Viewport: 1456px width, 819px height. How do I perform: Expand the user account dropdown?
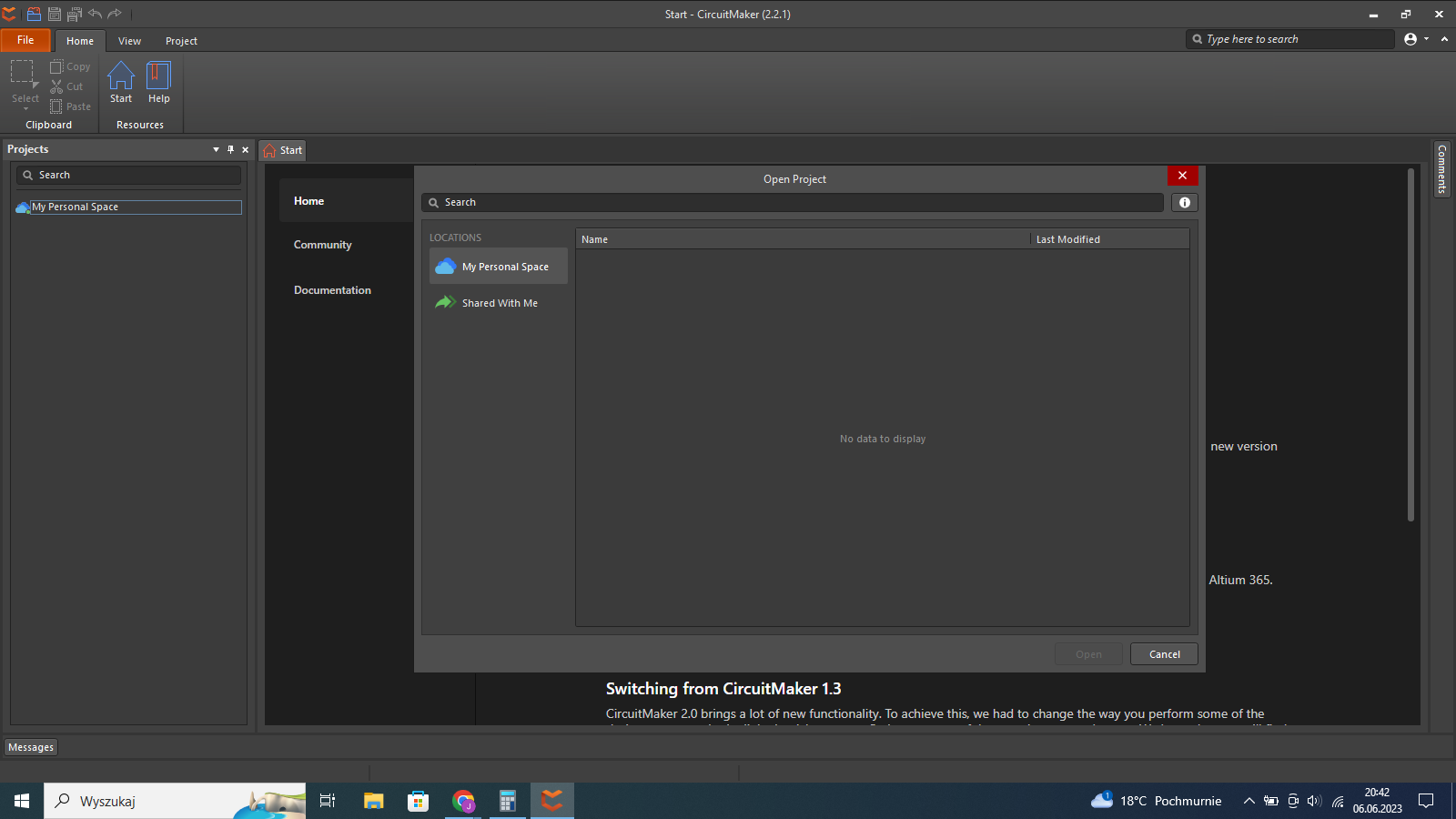pyautogui.click(x=1426, y=39)
